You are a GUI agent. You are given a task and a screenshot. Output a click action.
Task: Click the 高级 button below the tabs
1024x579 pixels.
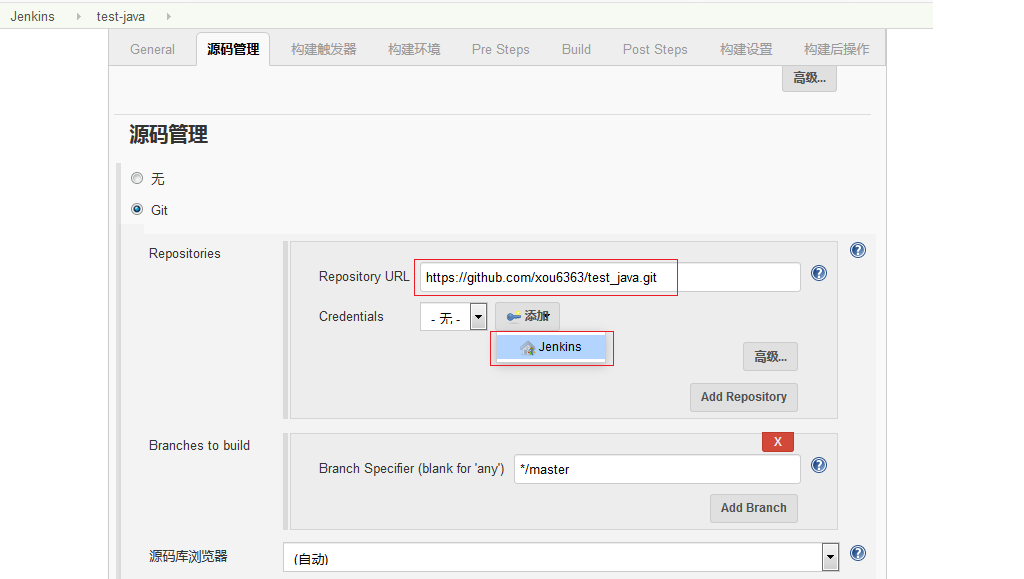(x=809, y=78)
